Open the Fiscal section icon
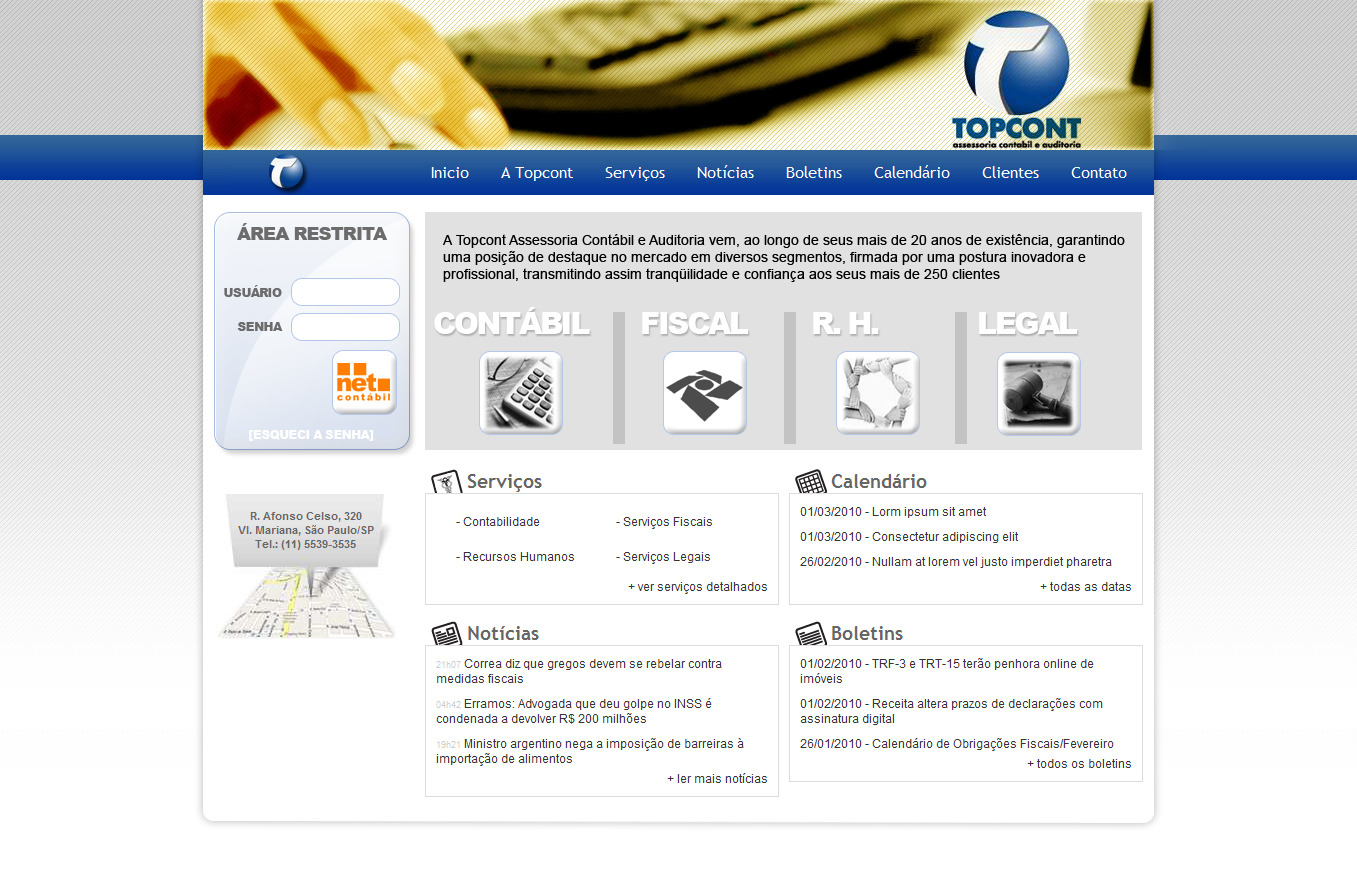This screenshot has height=879, width=1357. pyautogui.click(x=704, y=393)
